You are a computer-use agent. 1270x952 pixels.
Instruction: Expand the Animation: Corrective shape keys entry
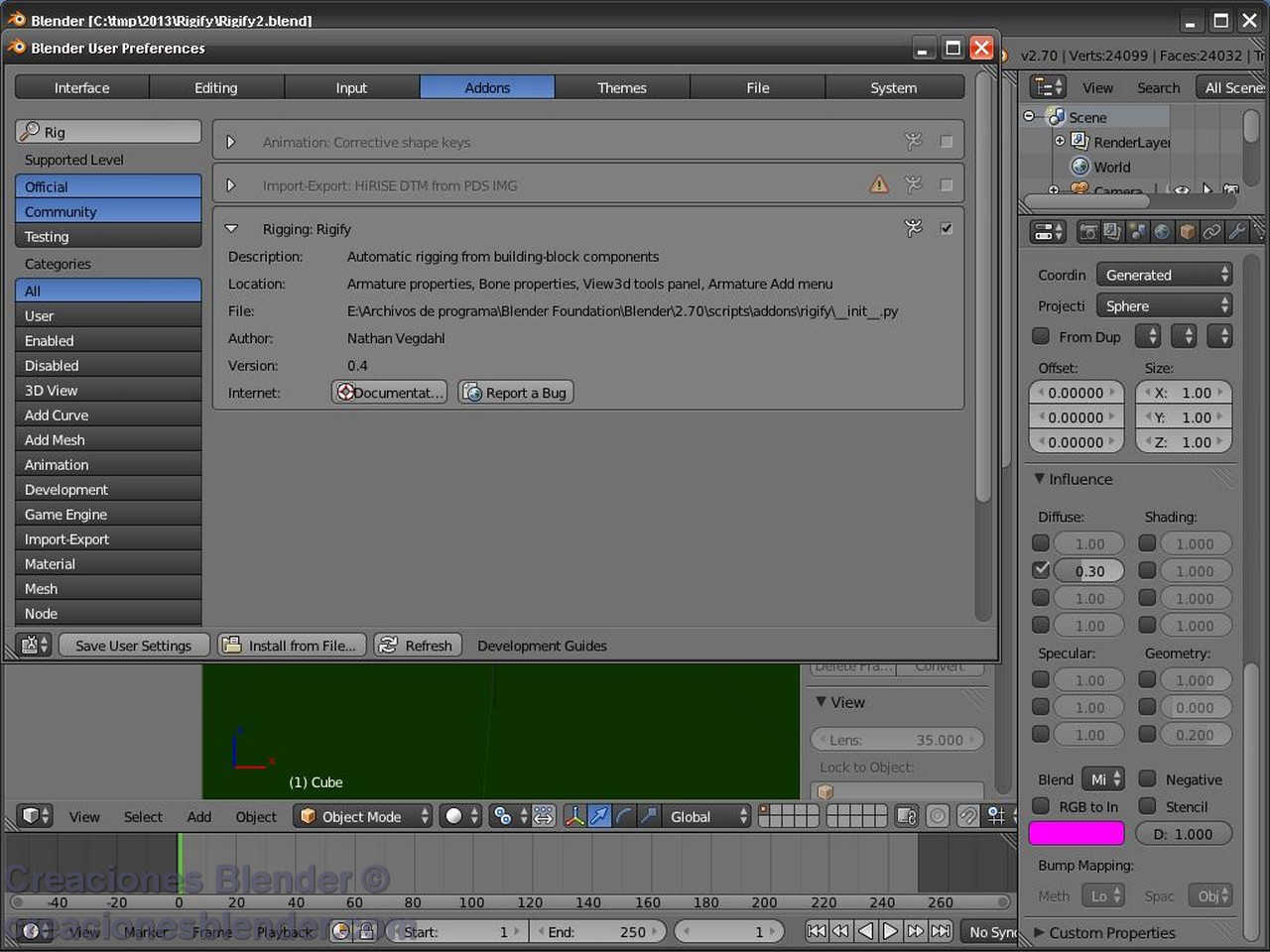click(231, 141)
